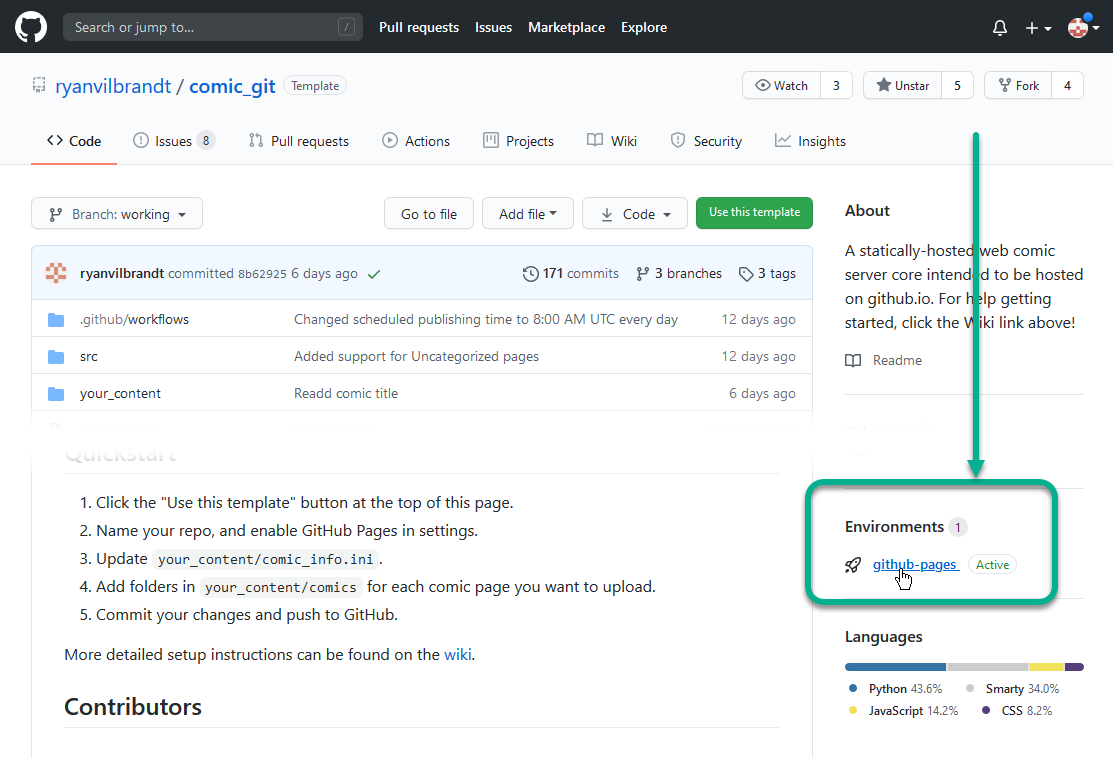Screen dimensions: 1113x758
Task: Switch to the repository Pull requests tab
Action: (x=299, y=141)
